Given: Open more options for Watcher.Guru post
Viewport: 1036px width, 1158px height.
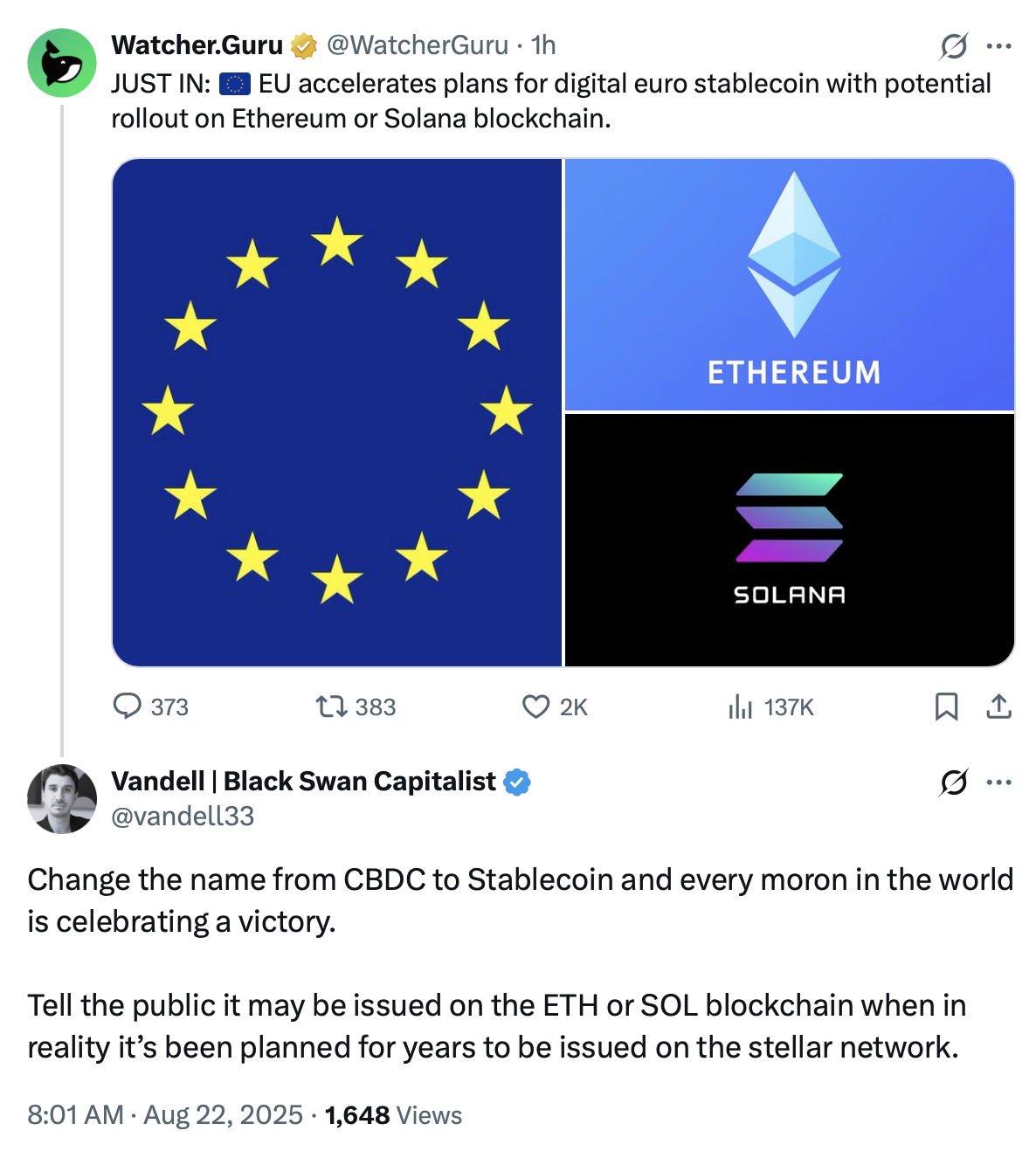Looking at the screenshot, I should [998, 45].
